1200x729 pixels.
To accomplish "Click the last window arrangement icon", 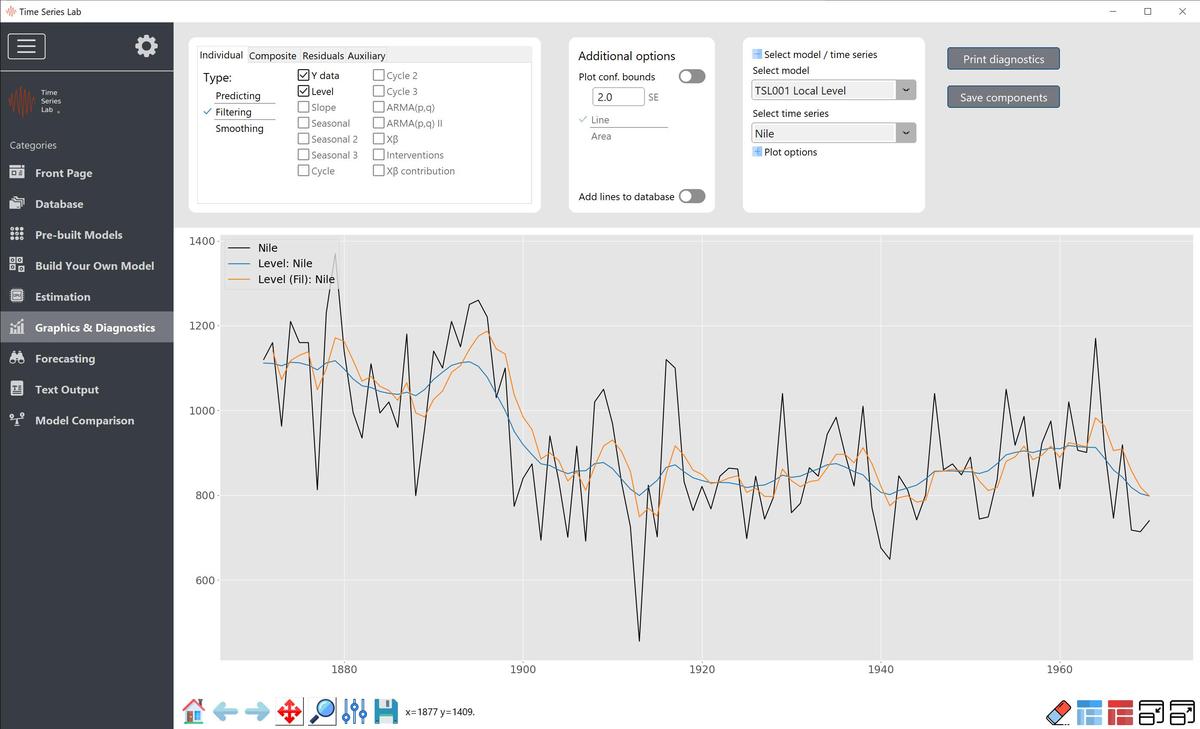I will (1182, 712).
